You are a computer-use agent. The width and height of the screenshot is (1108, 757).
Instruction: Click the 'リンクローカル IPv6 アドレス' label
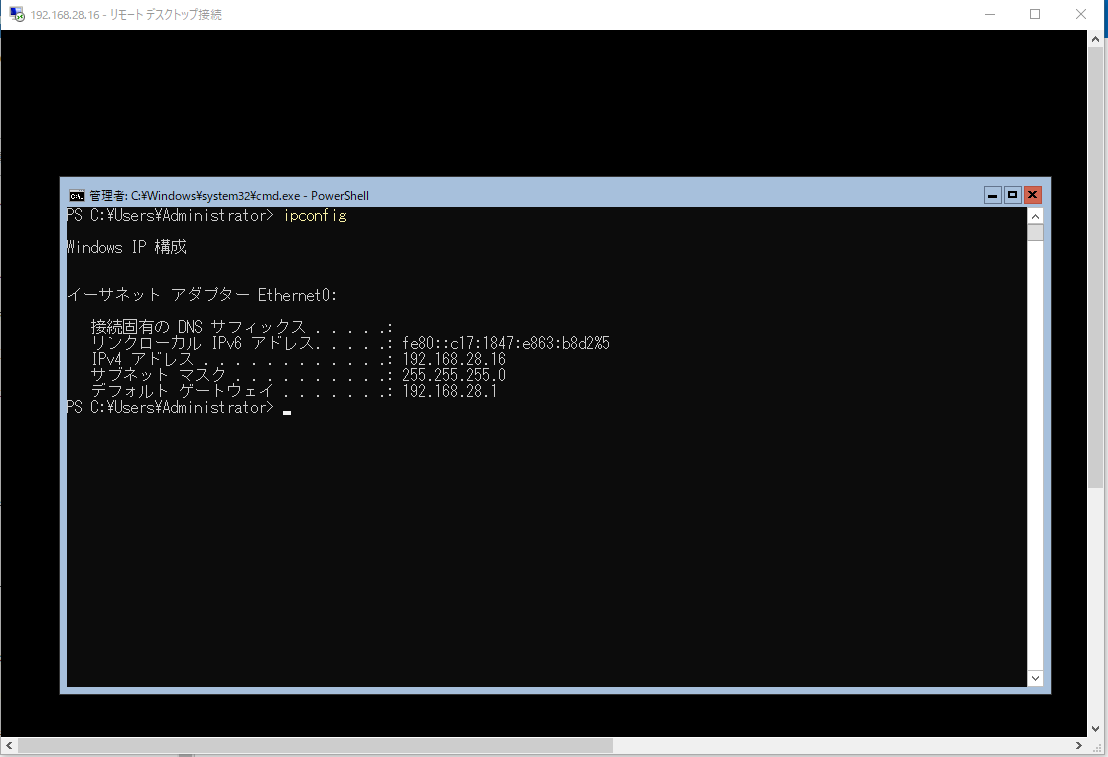coord(202,344)
